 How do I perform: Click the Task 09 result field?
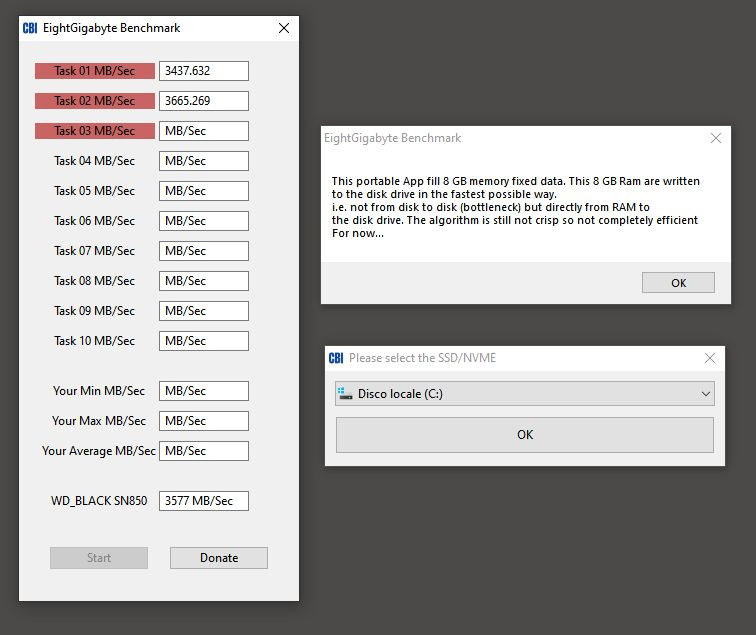[x=204, y=311]
